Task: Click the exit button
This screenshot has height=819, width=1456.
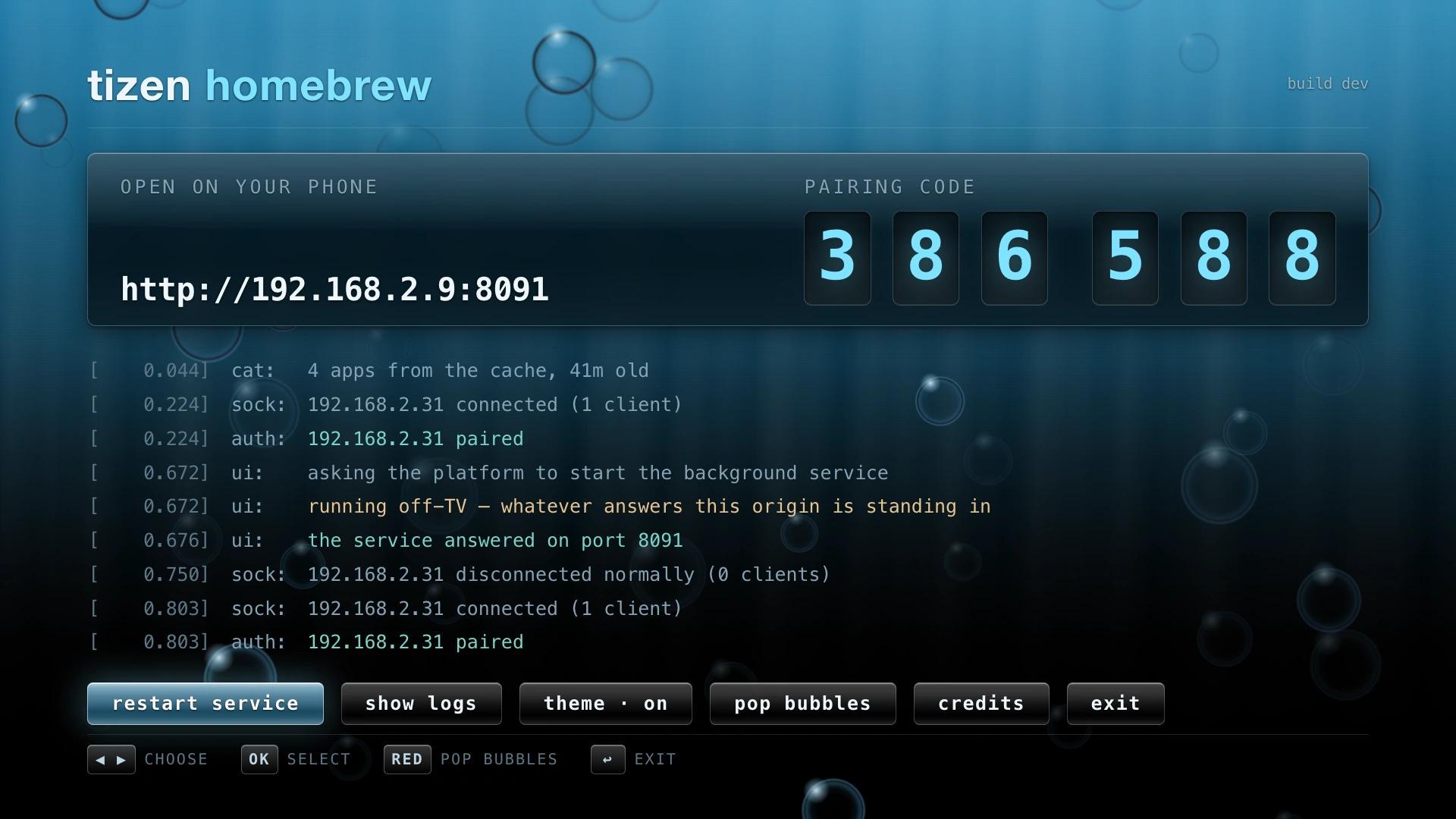Action: pyautogui.click(x=1116, y=704)
